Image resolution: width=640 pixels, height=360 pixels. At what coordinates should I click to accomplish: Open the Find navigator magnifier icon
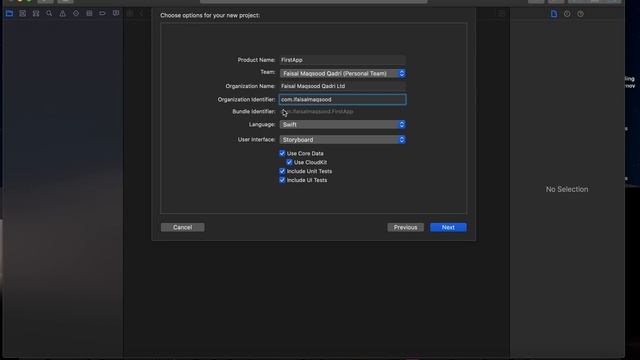(49, 13)
